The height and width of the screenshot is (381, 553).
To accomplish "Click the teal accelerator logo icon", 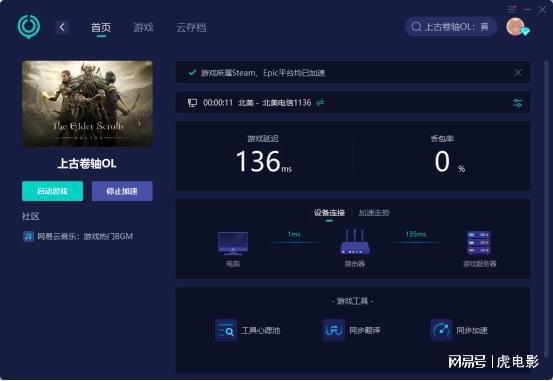I will coord(29,26).
